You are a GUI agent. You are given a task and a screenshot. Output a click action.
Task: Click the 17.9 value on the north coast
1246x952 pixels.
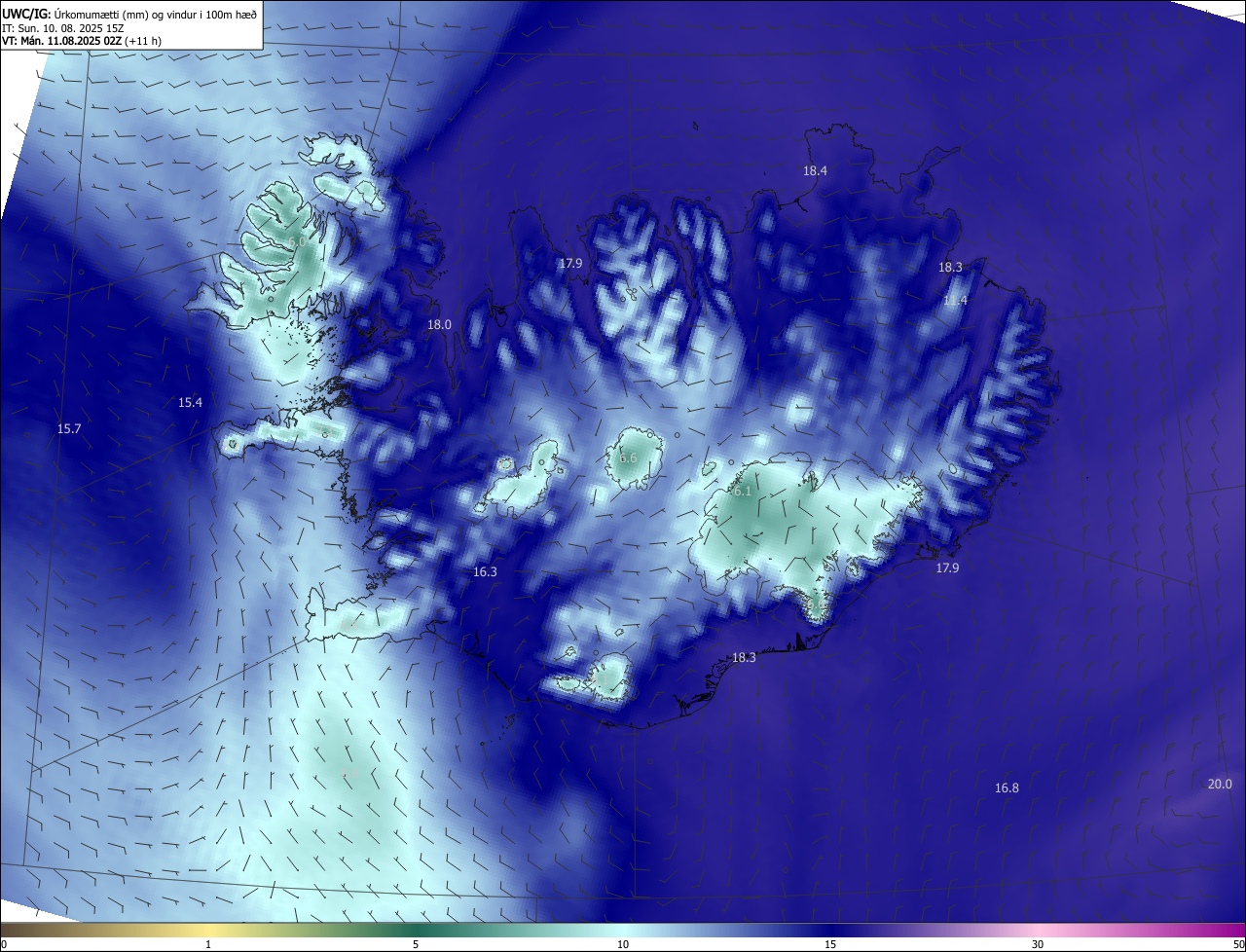coord(569,263)
